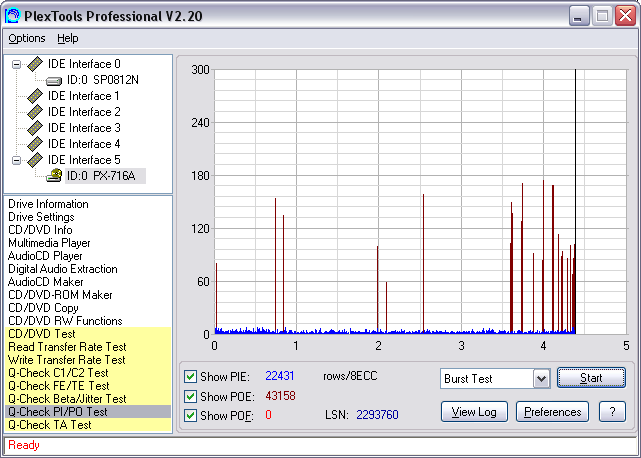
Task: Click the IDE Interface 4 chip icon
Action: (35, 144)
